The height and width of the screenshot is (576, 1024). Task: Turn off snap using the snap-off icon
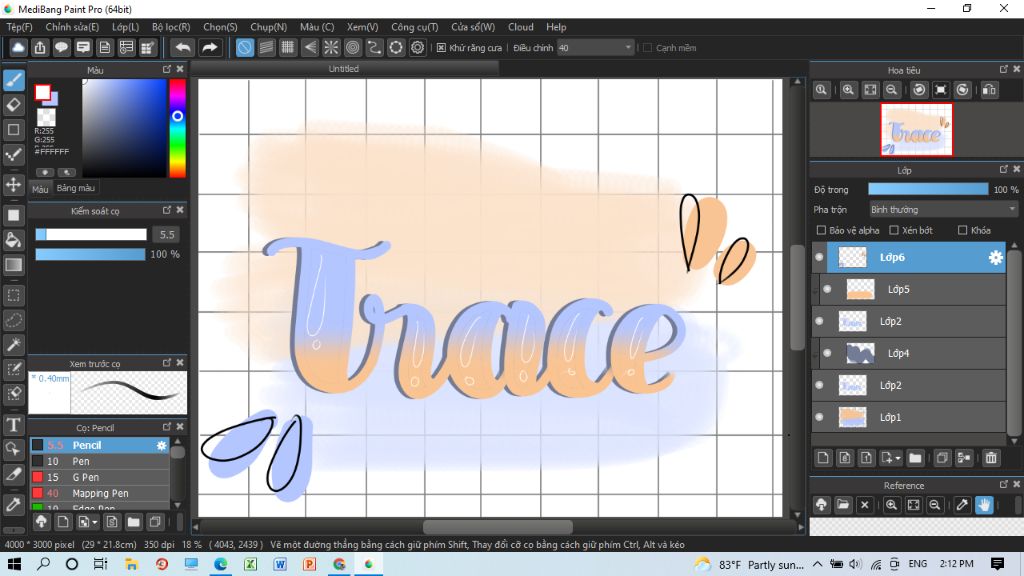click(244, 48)
